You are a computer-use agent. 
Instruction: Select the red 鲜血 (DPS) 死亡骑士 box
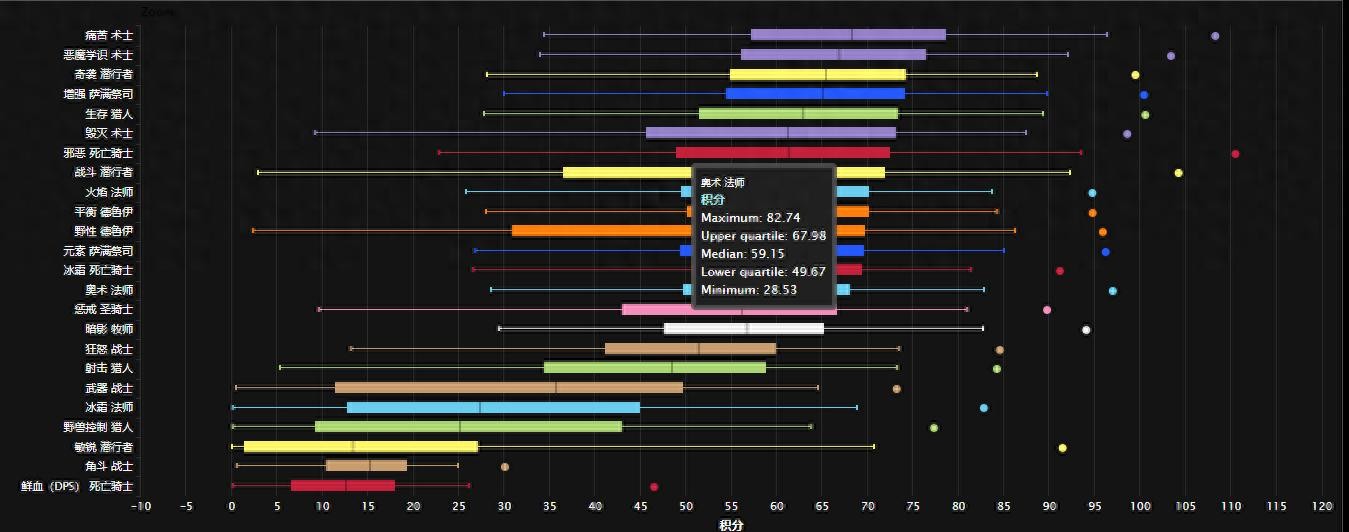[x=342, y=486]
